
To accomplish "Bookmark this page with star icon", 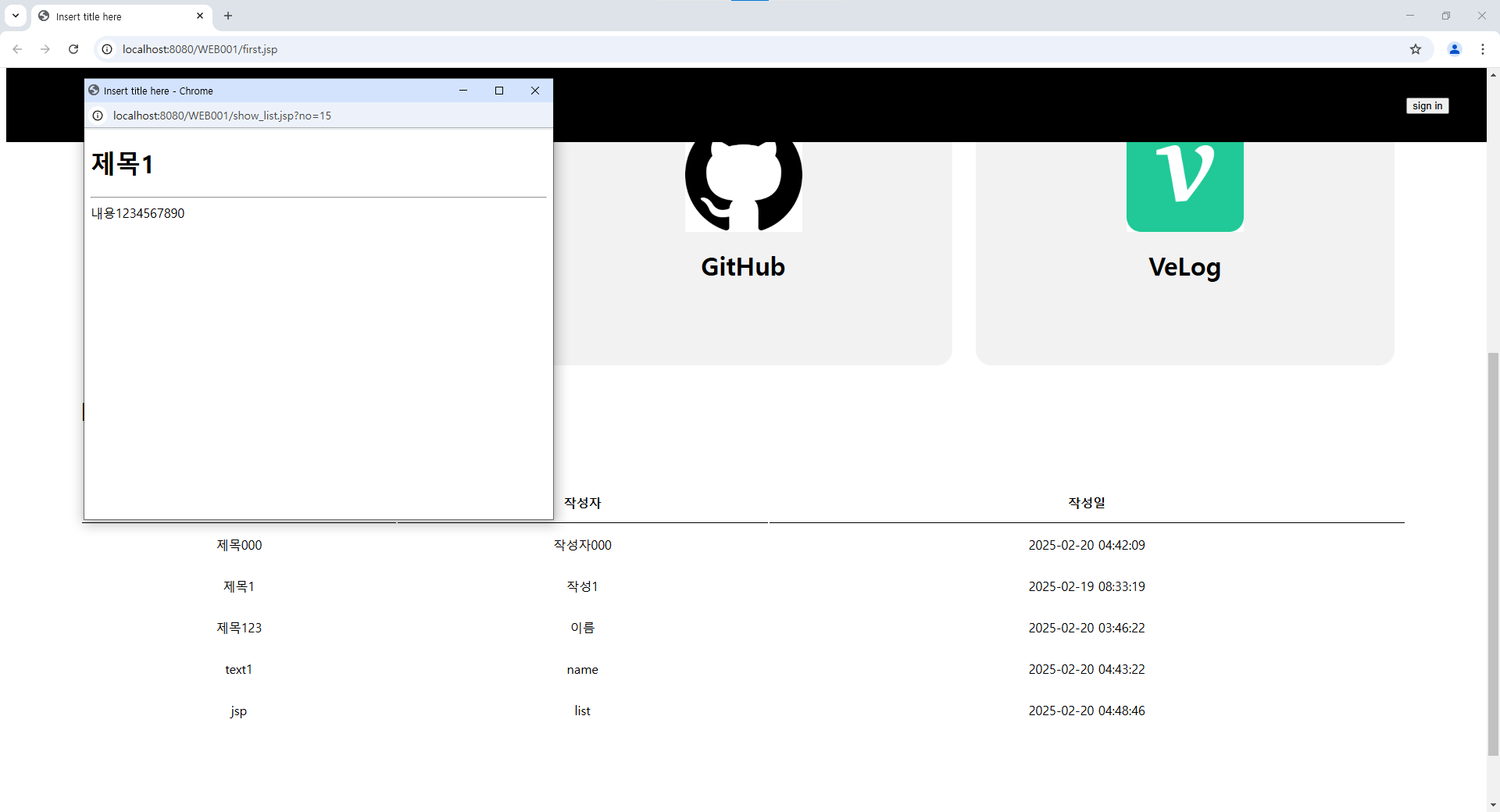I will point(1416,49).
